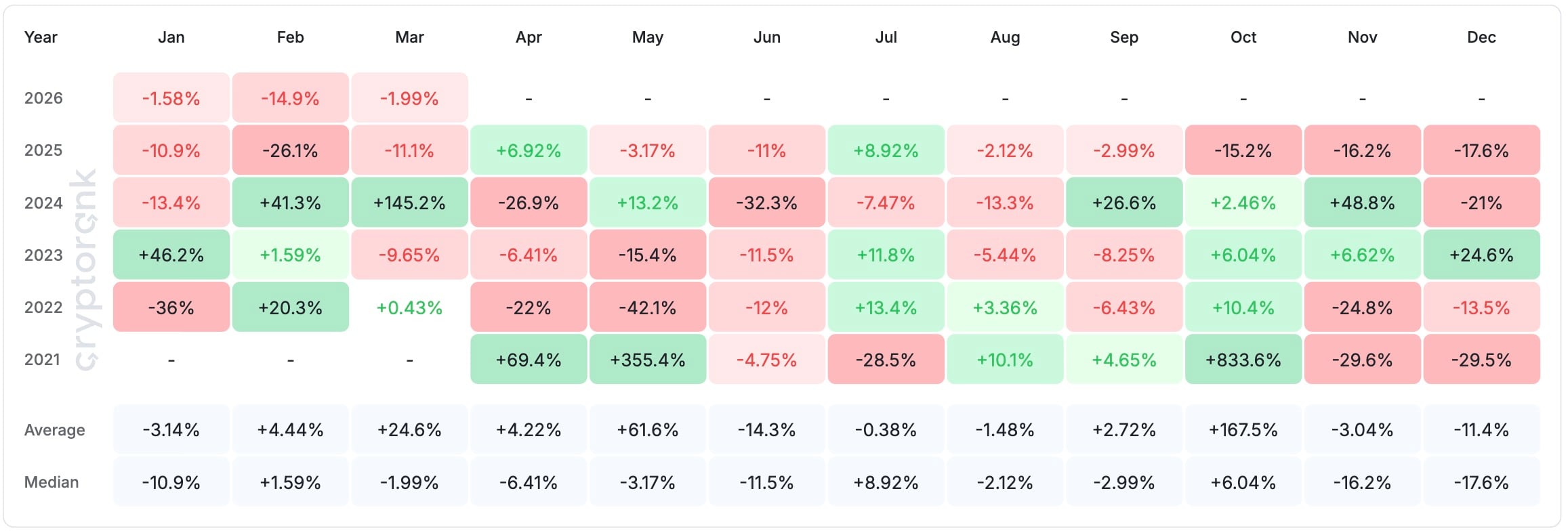Click the May column header
The height and width of the screenshot is (531, 1568).
click(647, 37)
